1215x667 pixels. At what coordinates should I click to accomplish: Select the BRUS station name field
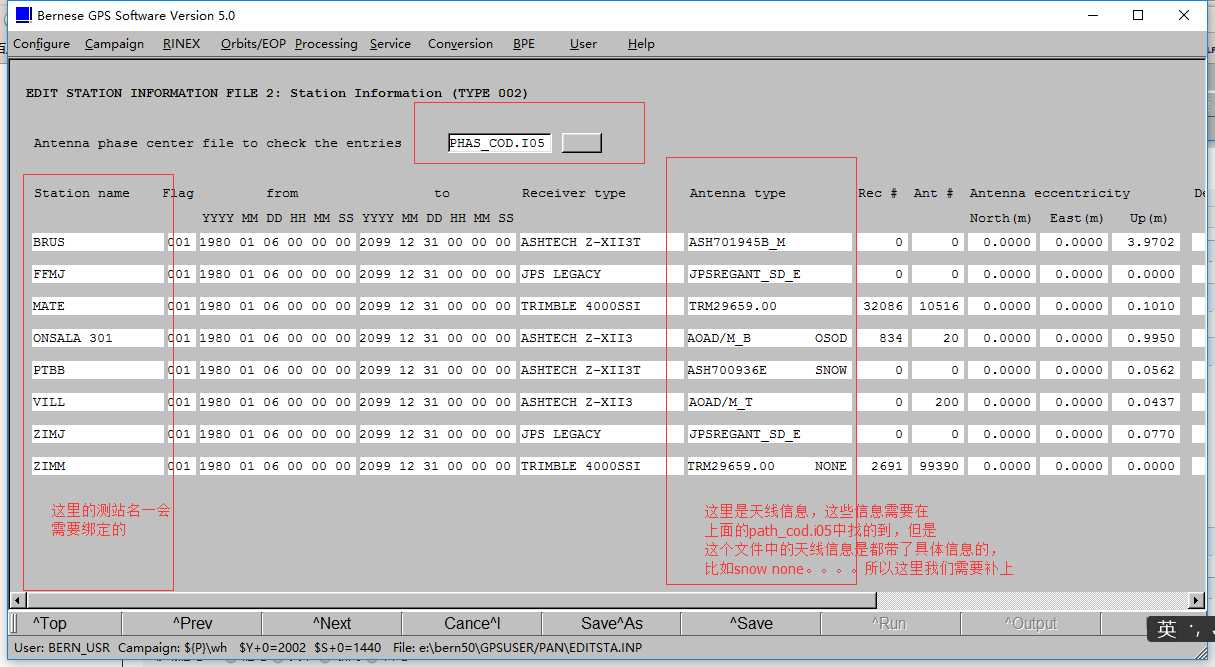97,242
